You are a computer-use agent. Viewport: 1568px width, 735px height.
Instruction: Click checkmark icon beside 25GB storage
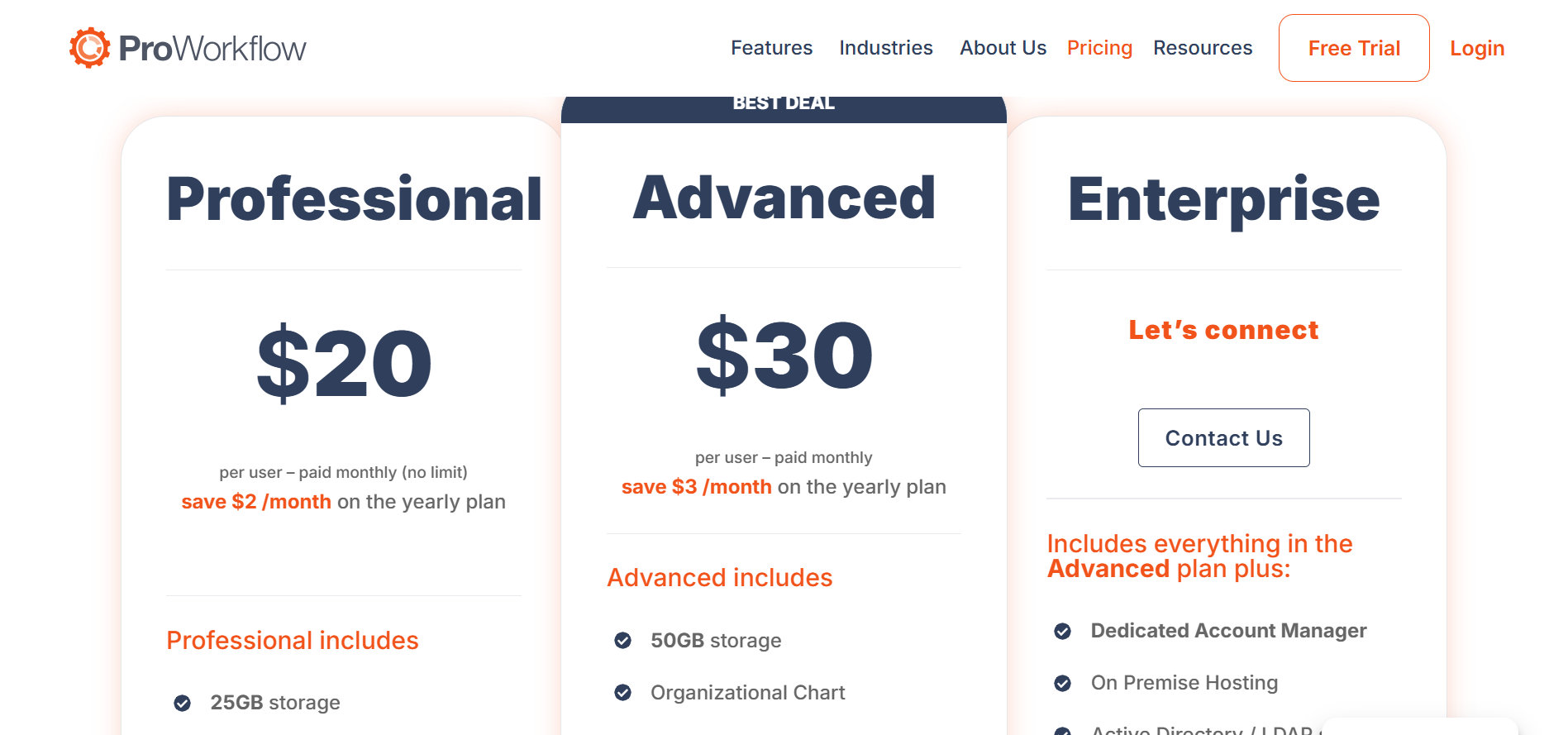point(183,703)
